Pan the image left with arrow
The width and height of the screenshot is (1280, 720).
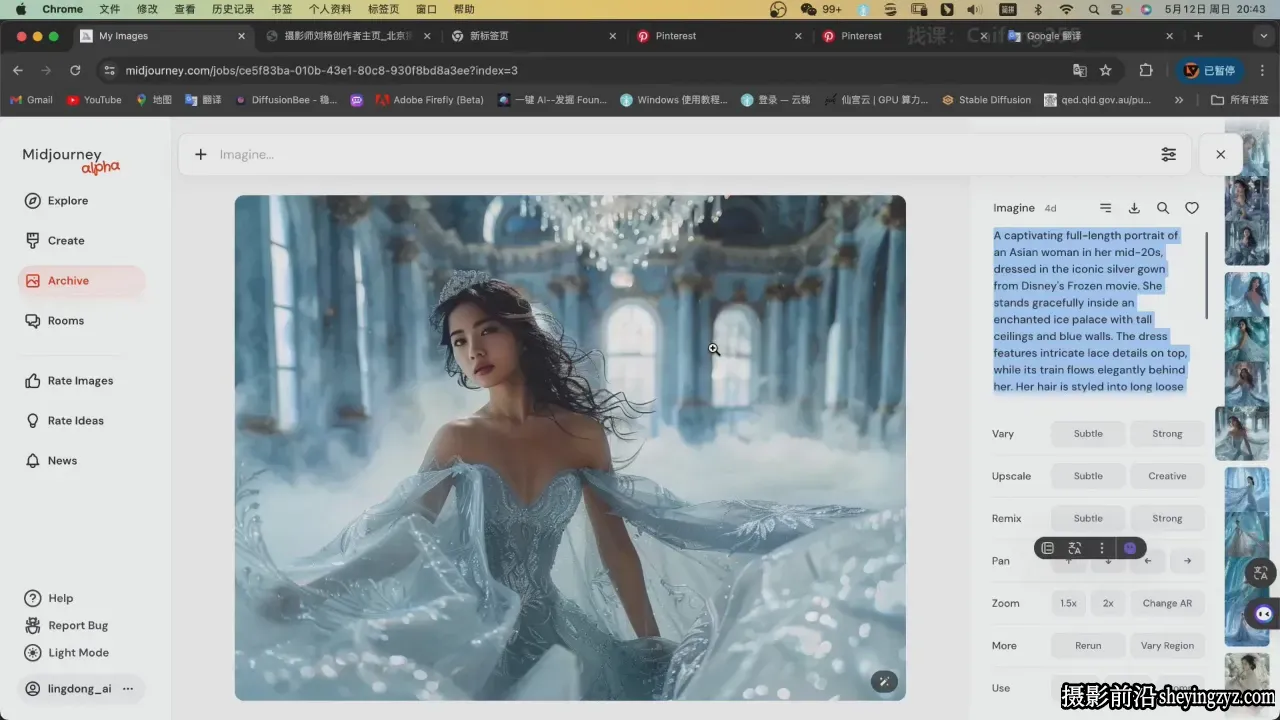pos(1147,561)
